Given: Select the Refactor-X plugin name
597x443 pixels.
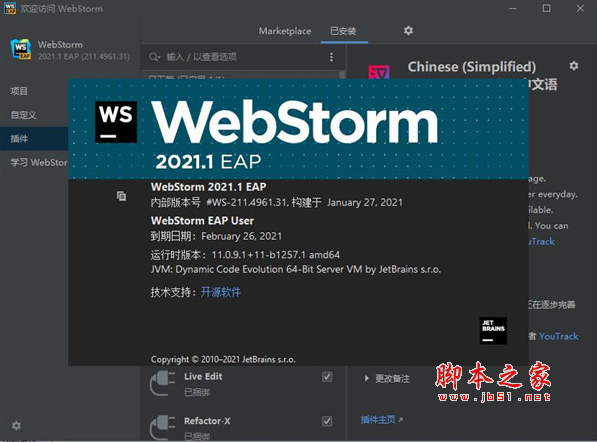Looking at the screenshot, I should click(x=207, y=421).
